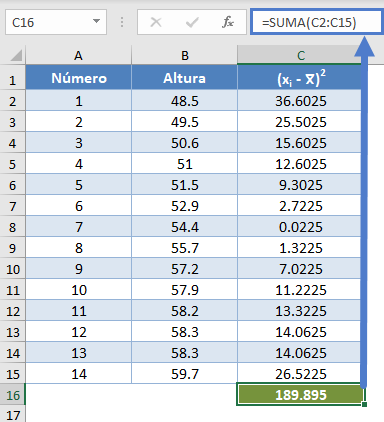Select column A header
Image resolution: width=384 pixels, height=422 pixels.
pyautogui.click(x=78, y=55)
